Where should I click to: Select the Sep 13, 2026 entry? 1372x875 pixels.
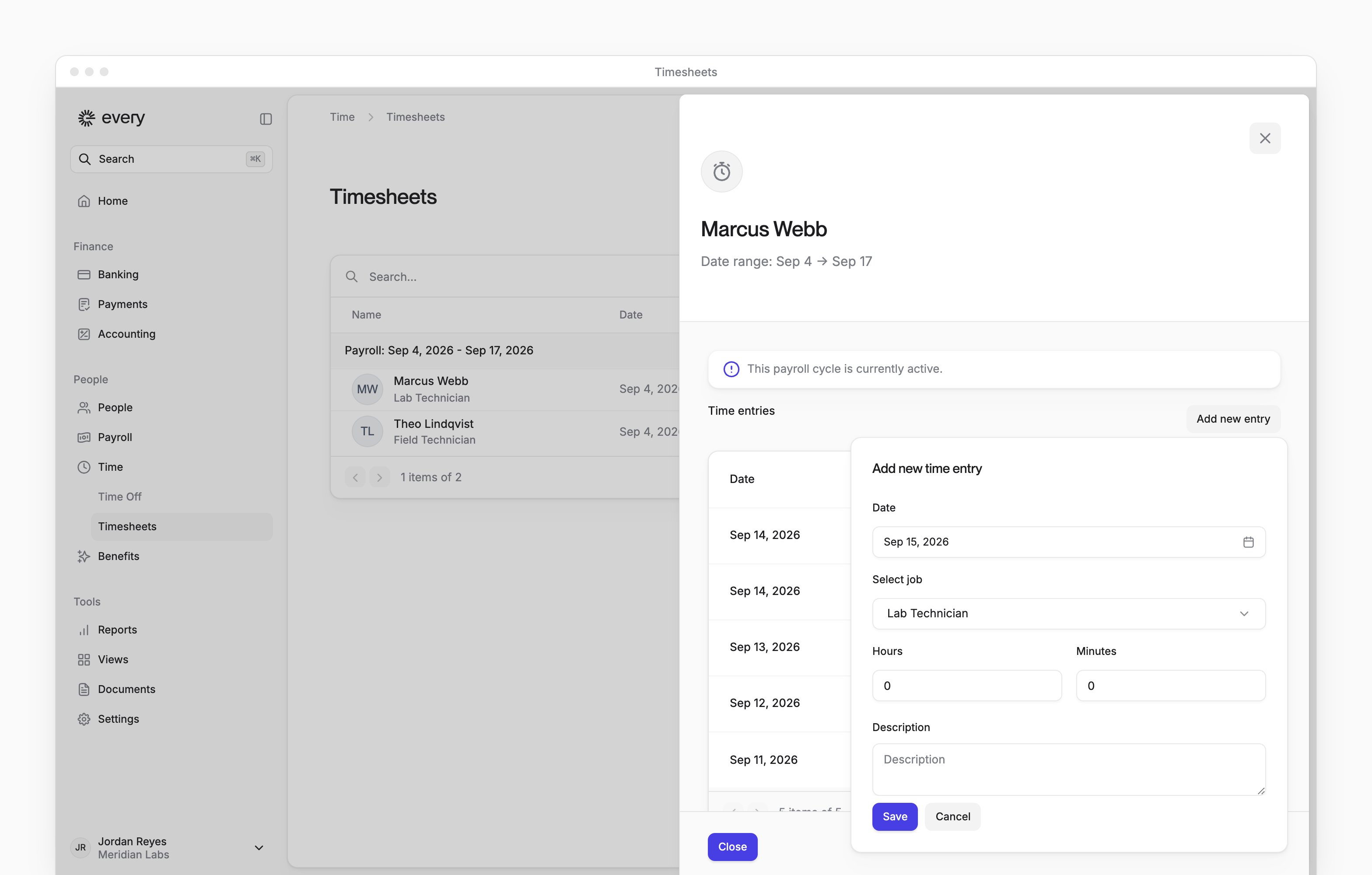[x=780, y=647]
